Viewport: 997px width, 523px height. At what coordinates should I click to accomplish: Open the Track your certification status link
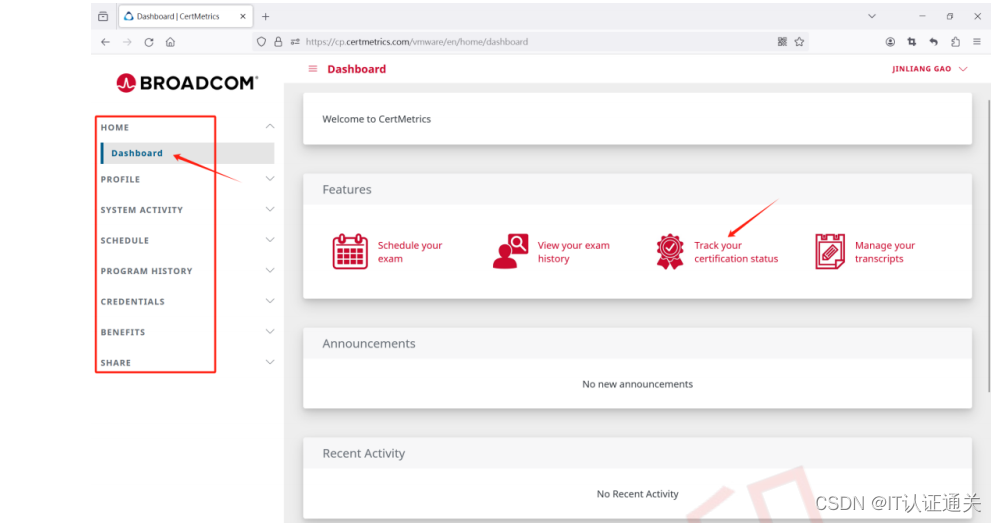click(x=736, y=252)
